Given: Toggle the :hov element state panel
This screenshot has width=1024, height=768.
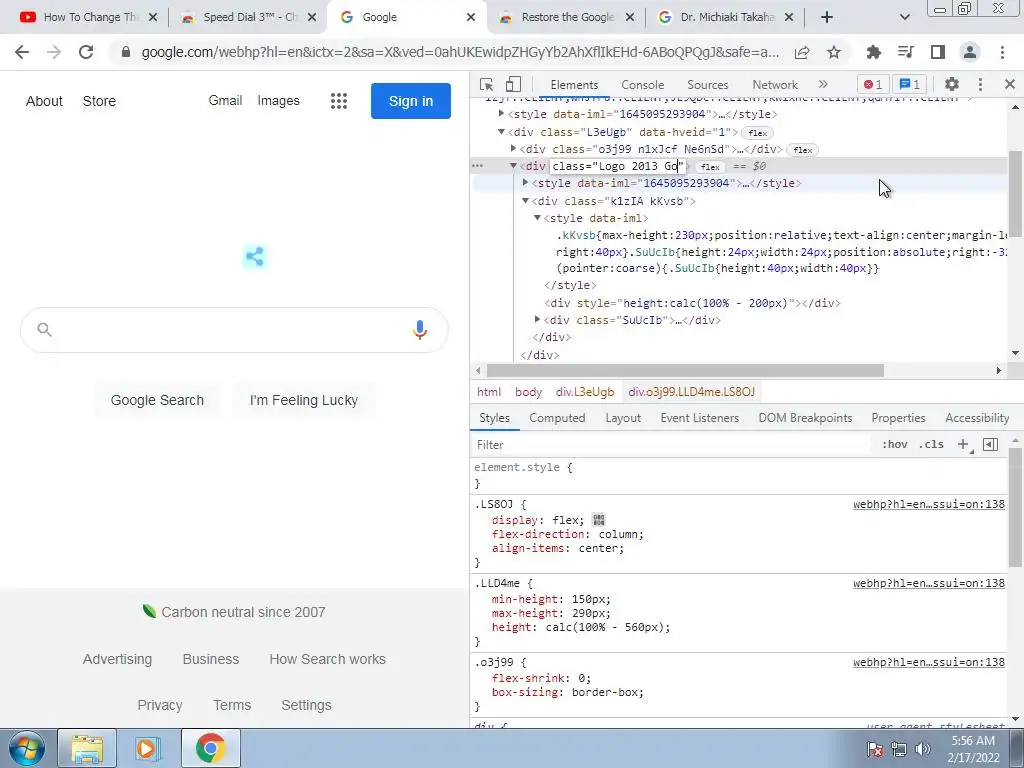Looking at the screenshot, I should [895, 445].
